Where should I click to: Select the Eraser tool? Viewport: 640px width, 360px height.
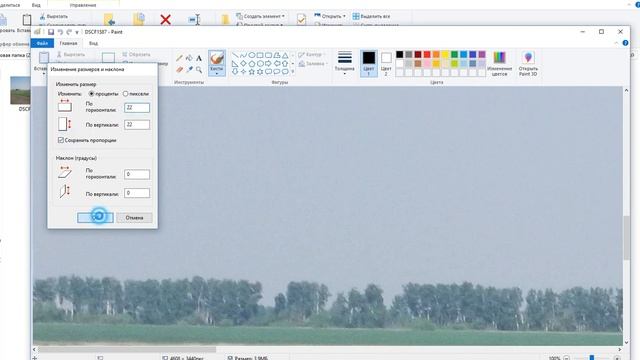179,70
